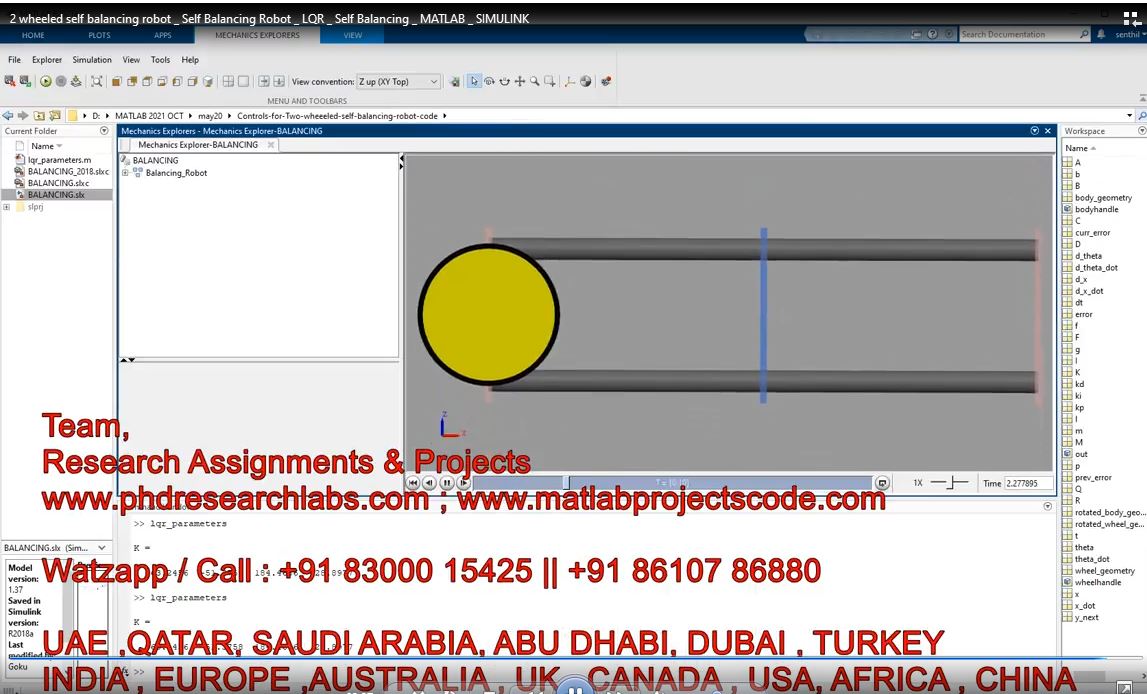Select the Roll view tool
This screenshot has height=694, width=1147.
[504, 81]
